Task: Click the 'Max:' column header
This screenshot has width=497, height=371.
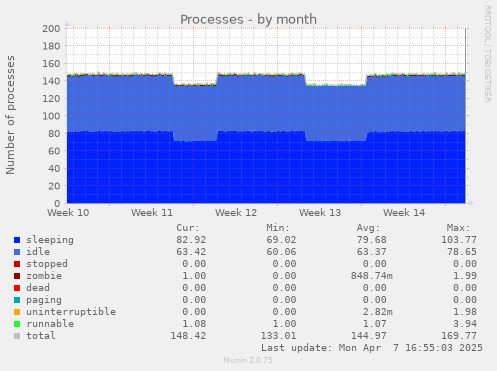Action: 459,228
